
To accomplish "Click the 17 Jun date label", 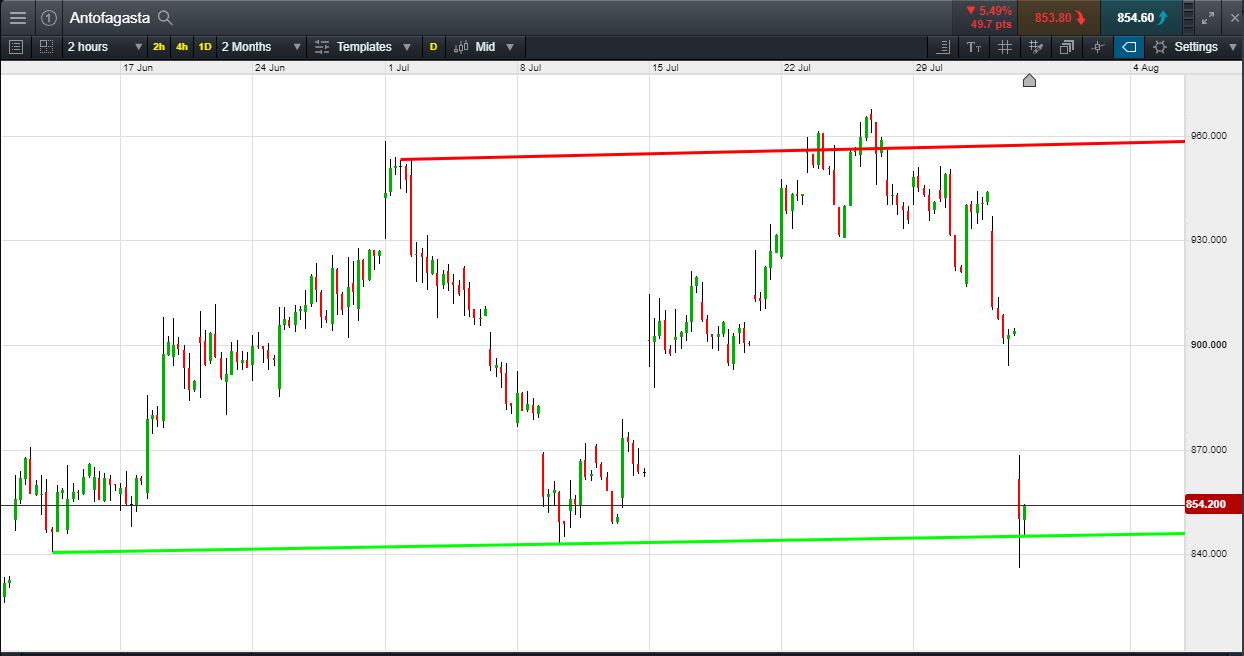I will coord(137,68).
